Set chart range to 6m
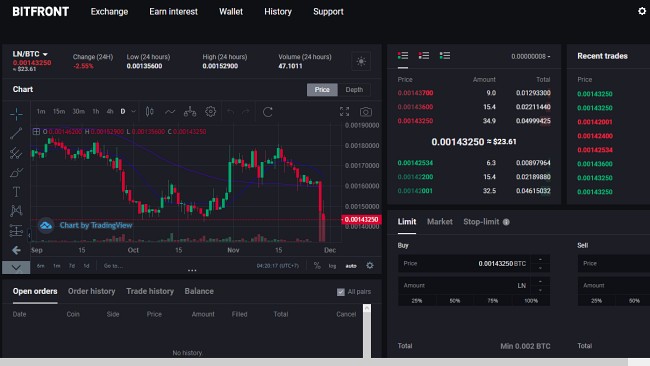This screenshot has height=366, width=650. click(x=41, y=266)
